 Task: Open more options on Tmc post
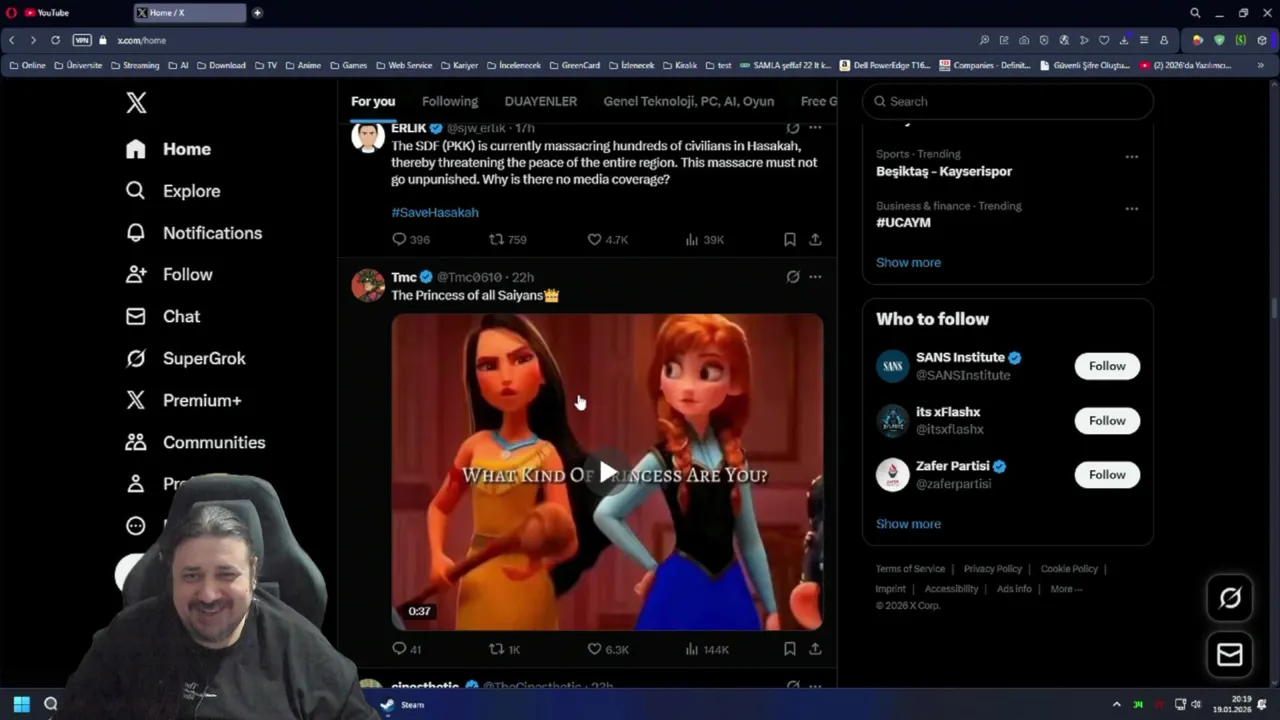coord(815,277)
